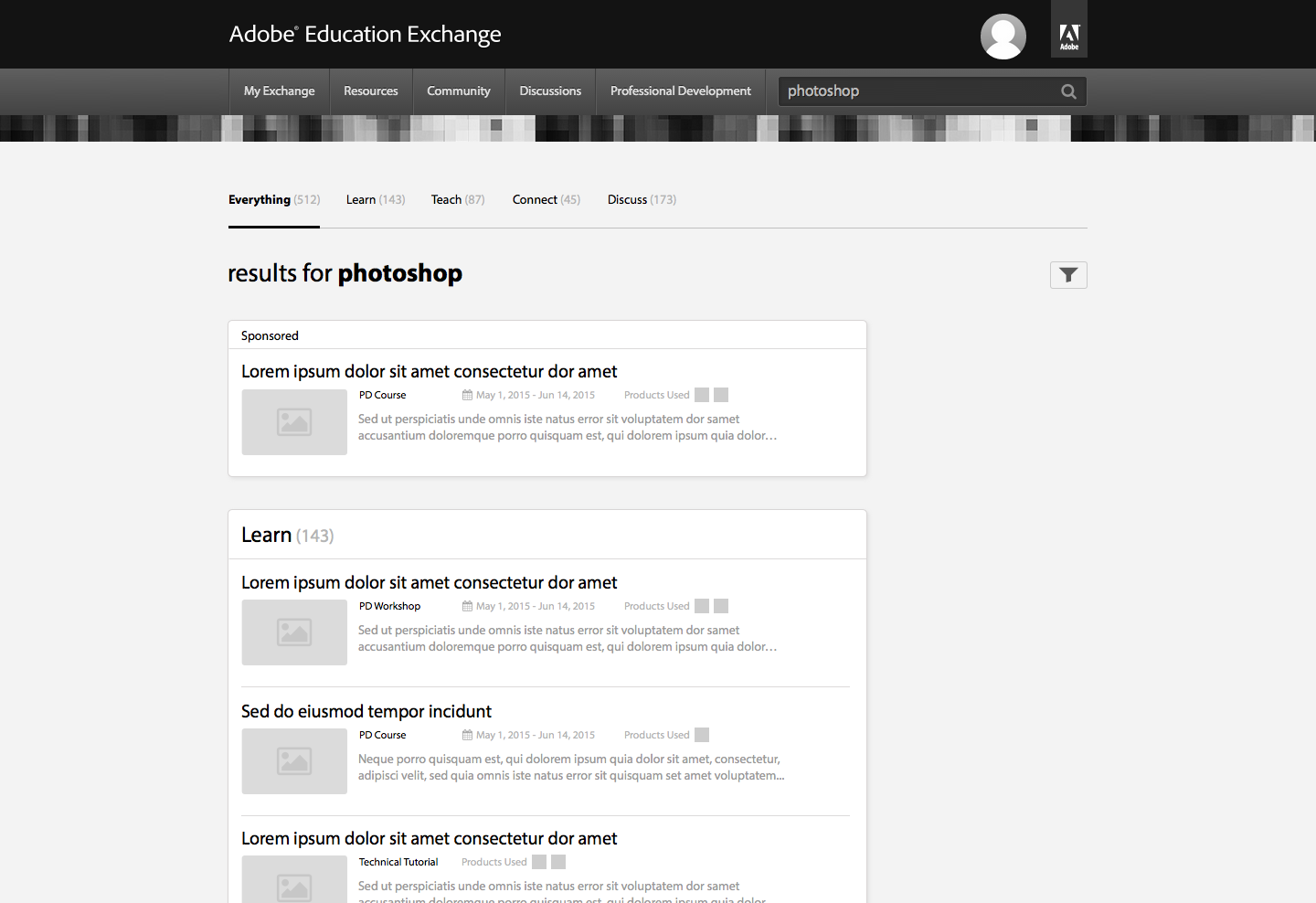This screenshot has height=903, width=1316.
Task: Click second product icon in Sponsored result
Action: (721, 395)
